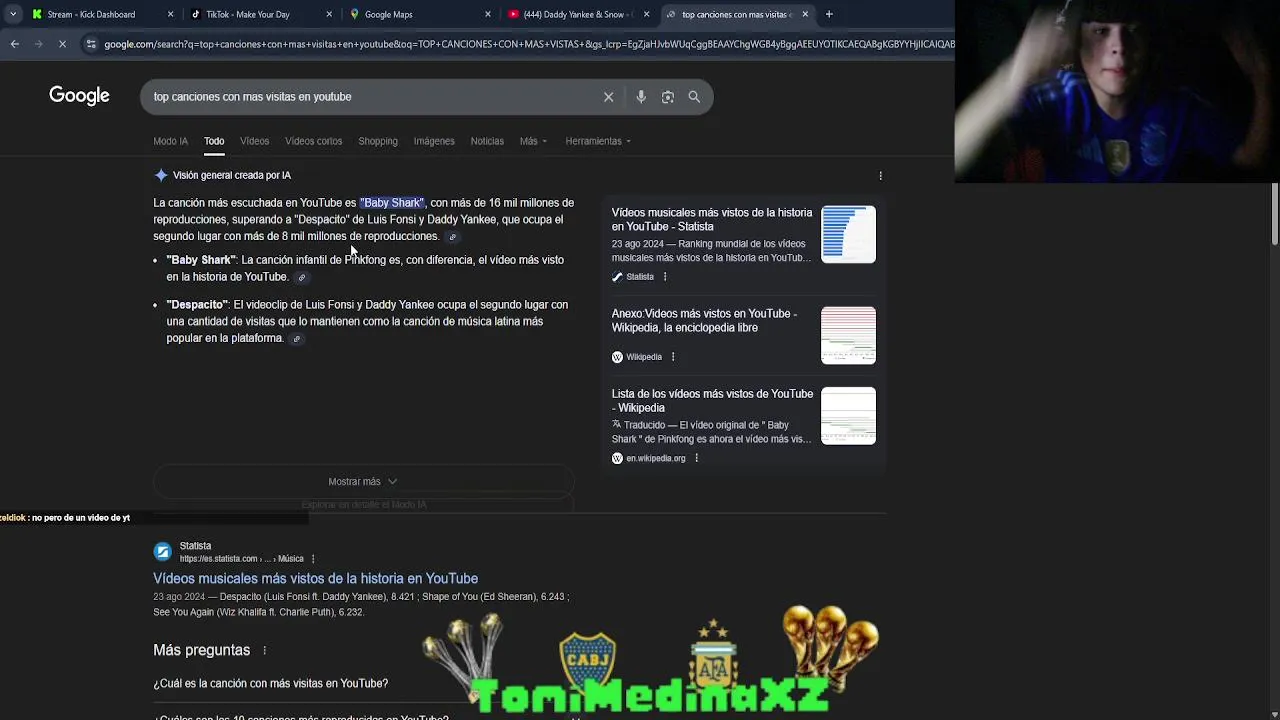
Task: Expand question ¿Cuál es la canción con más visitas
Action: pos(270,684)
